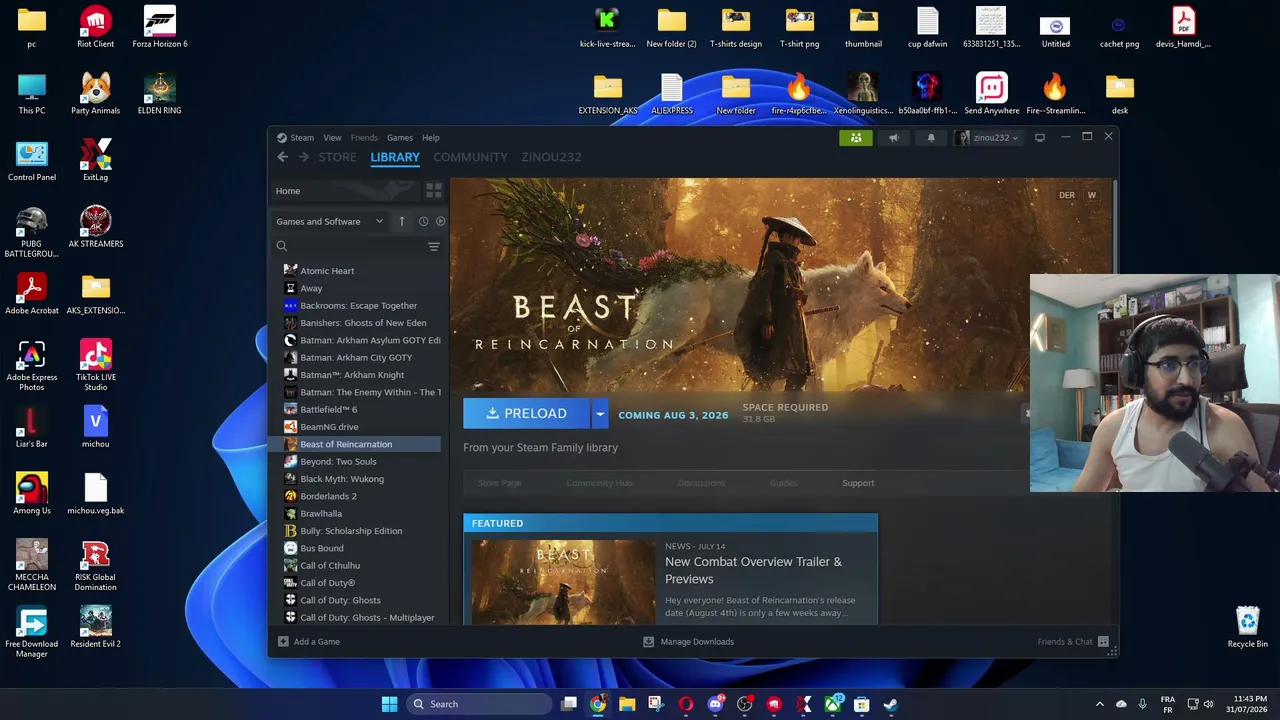Open the Preload options dropdown arrow
1280x720 pixels.
[600, 413]
